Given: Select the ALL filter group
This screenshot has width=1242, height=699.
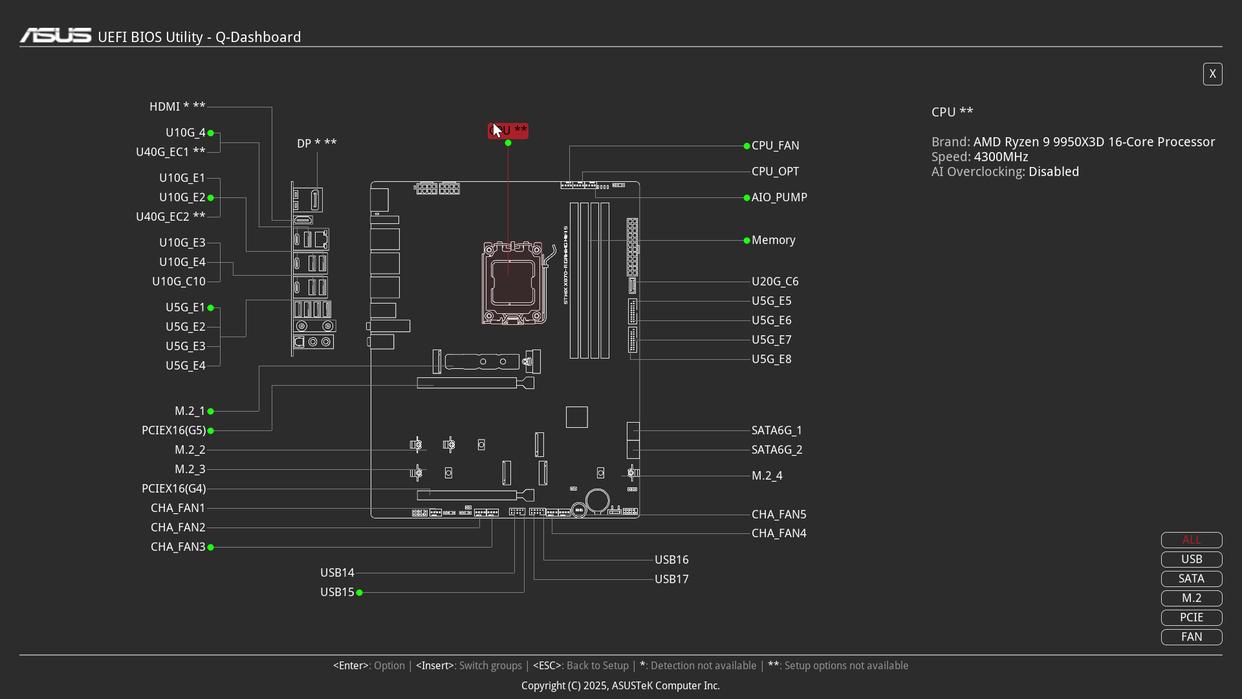Looking at the screenshot, I should 1191,540.
